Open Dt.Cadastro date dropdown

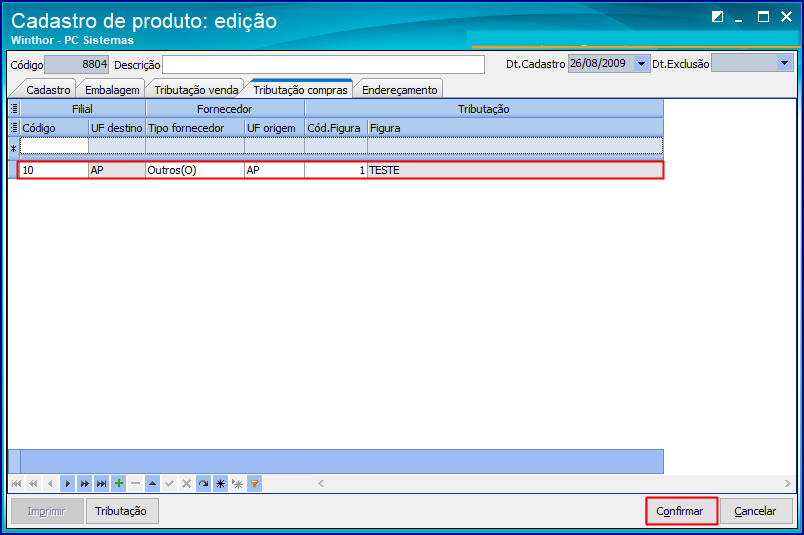(641, 64)
